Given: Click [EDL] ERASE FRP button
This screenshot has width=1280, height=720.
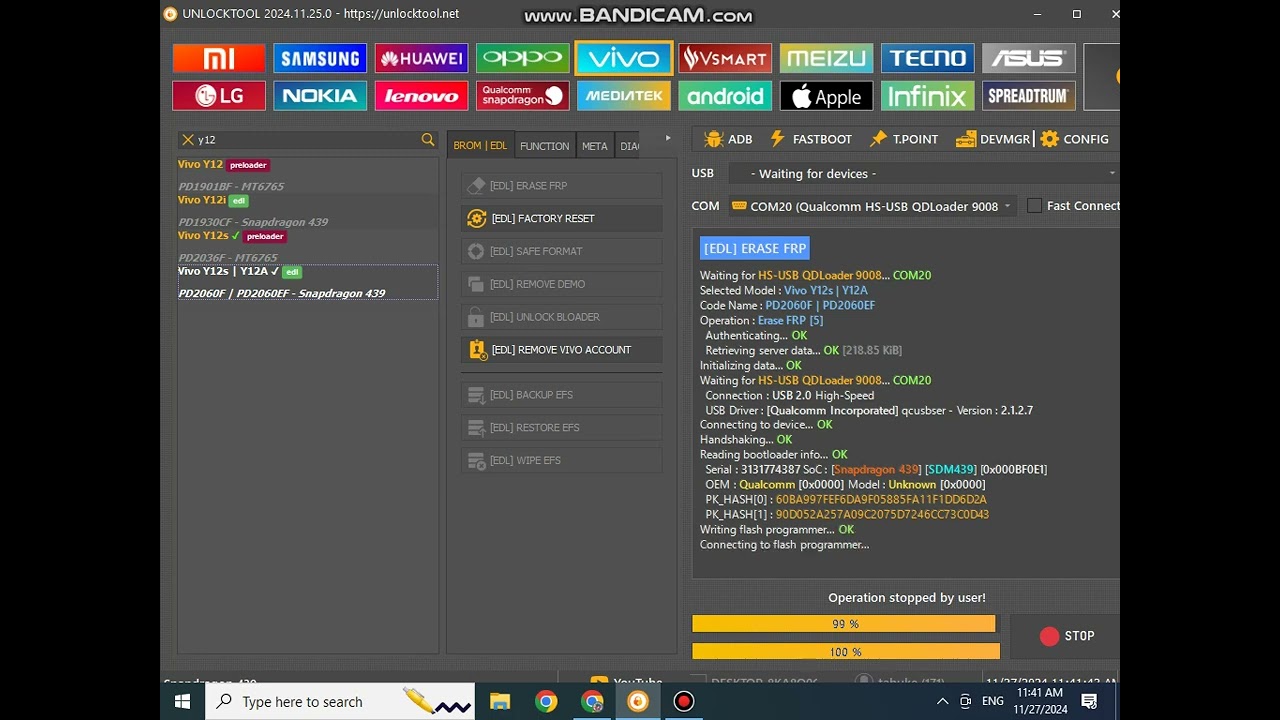Looking at the screenshot, I should coord(561,186).
